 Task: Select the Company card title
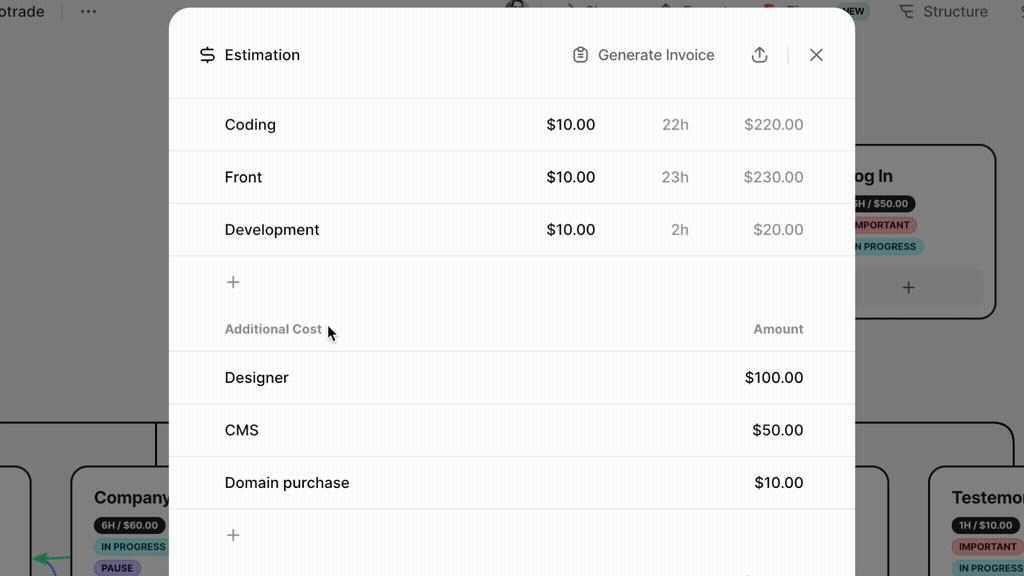(x=131, y=498)
